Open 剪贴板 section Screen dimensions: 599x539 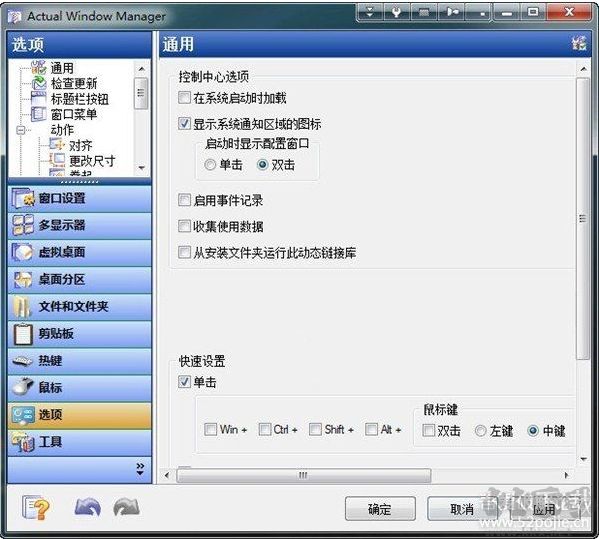coord(79,334)
